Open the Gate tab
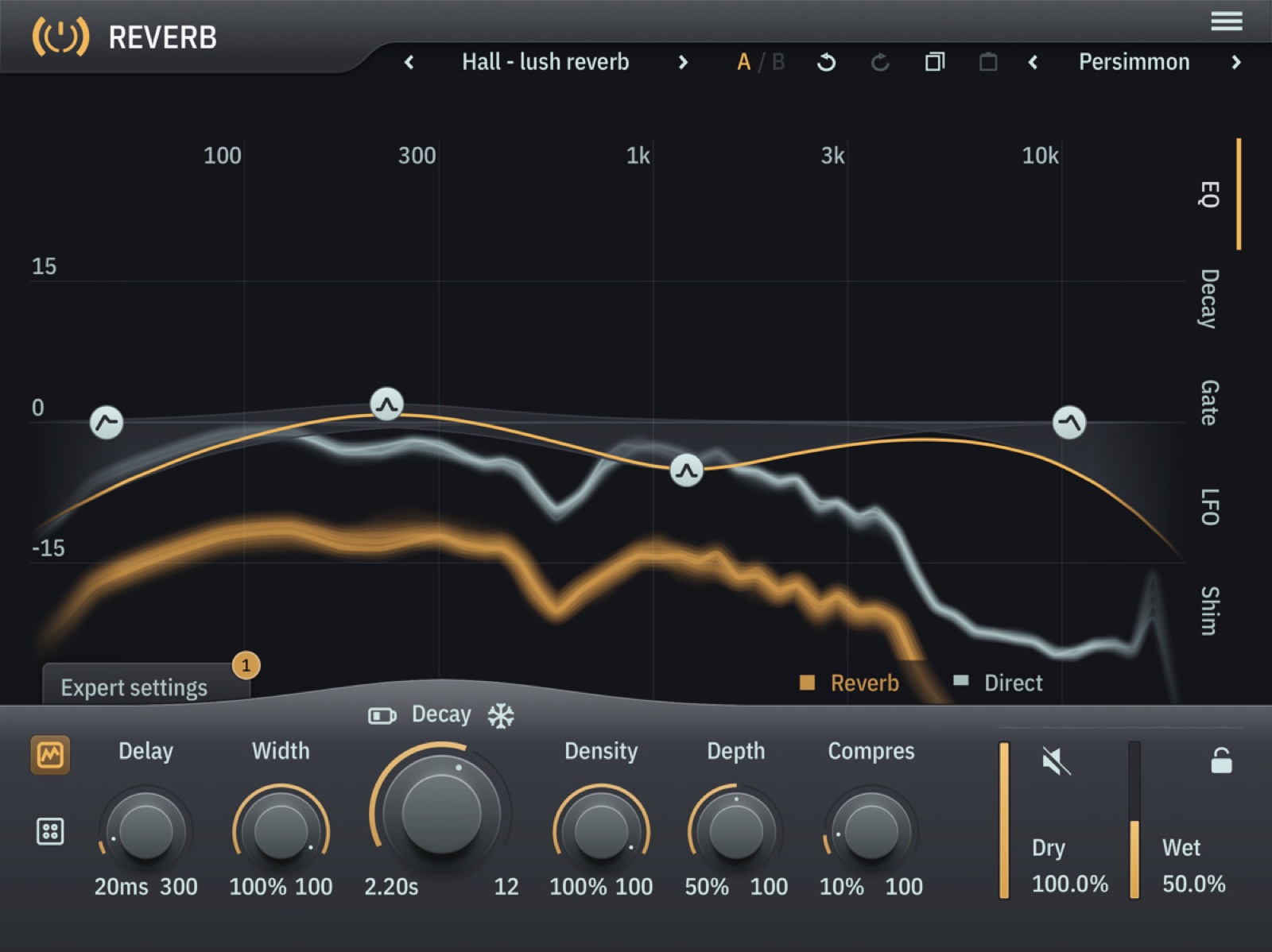This screenshot has height=952, width=1272. click(1209, 402)
